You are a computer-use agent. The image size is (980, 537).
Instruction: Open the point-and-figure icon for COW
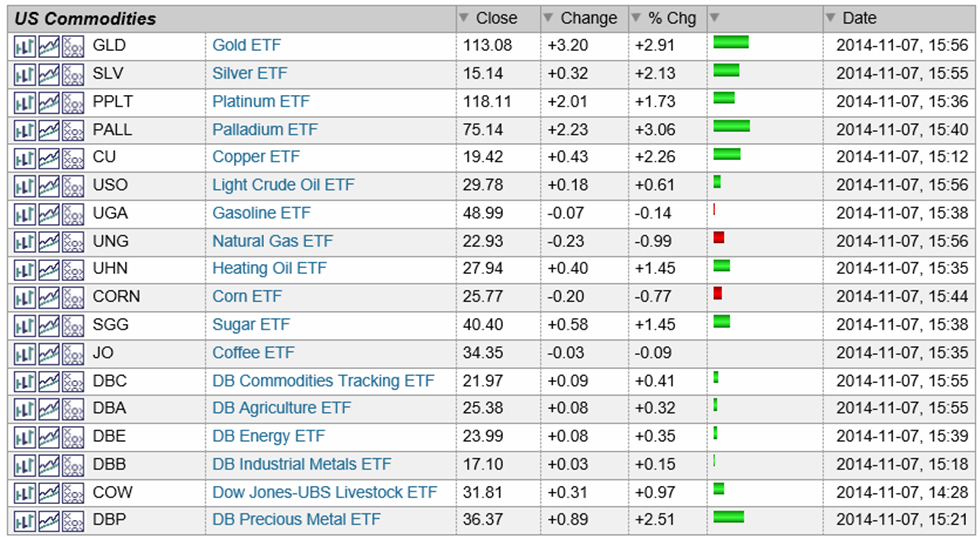[73, 493]
